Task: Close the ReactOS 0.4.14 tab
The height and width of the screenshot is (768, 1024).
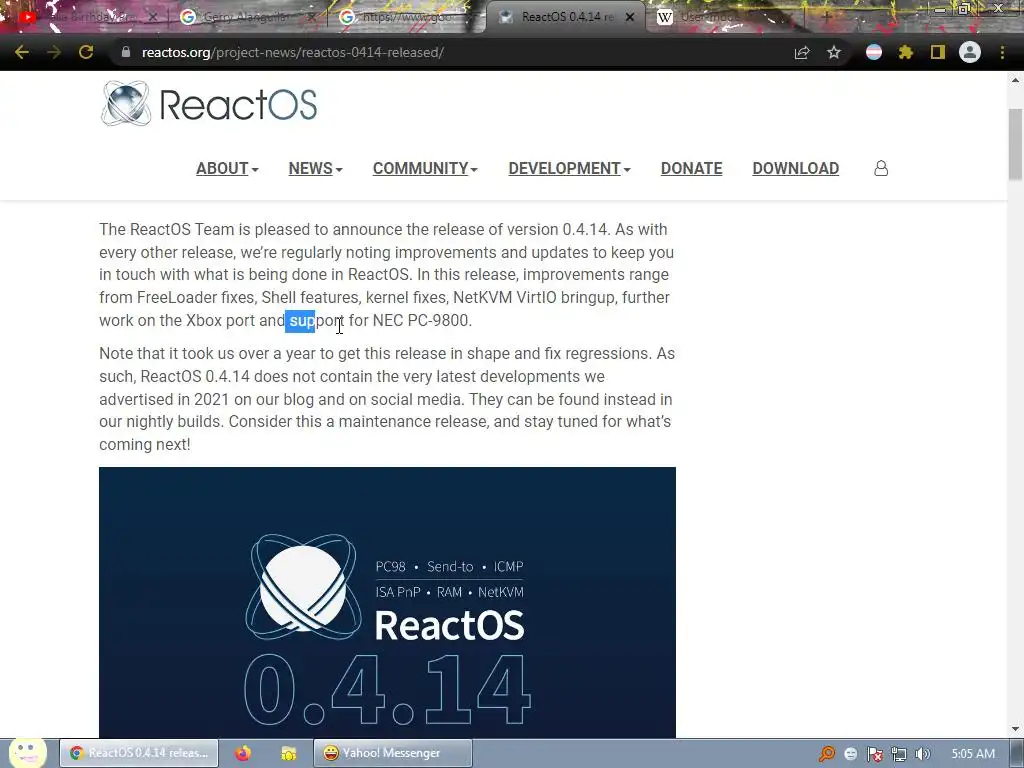Action: point(630,17)
